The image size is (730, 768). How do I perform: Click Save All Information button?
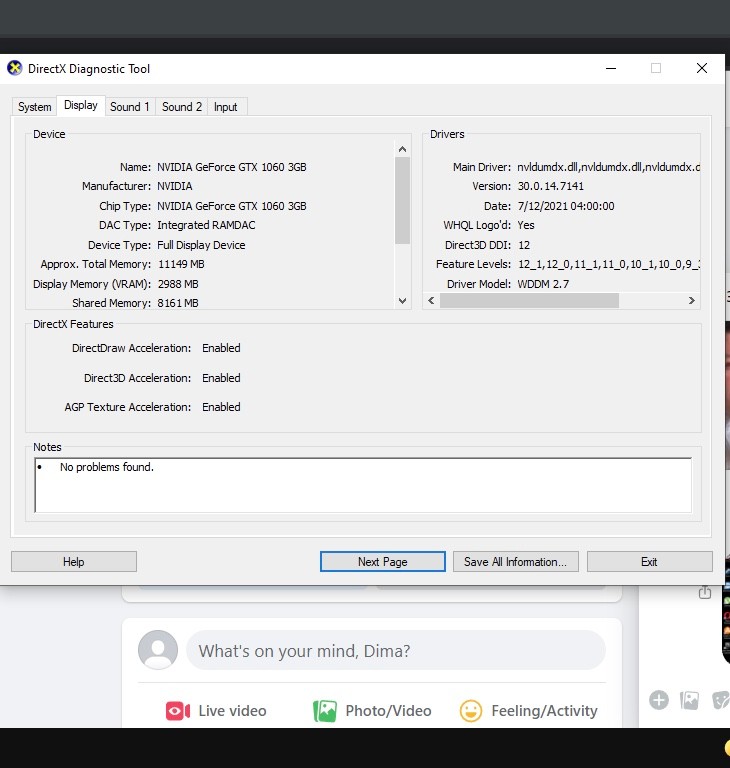[x=515, y=561]
